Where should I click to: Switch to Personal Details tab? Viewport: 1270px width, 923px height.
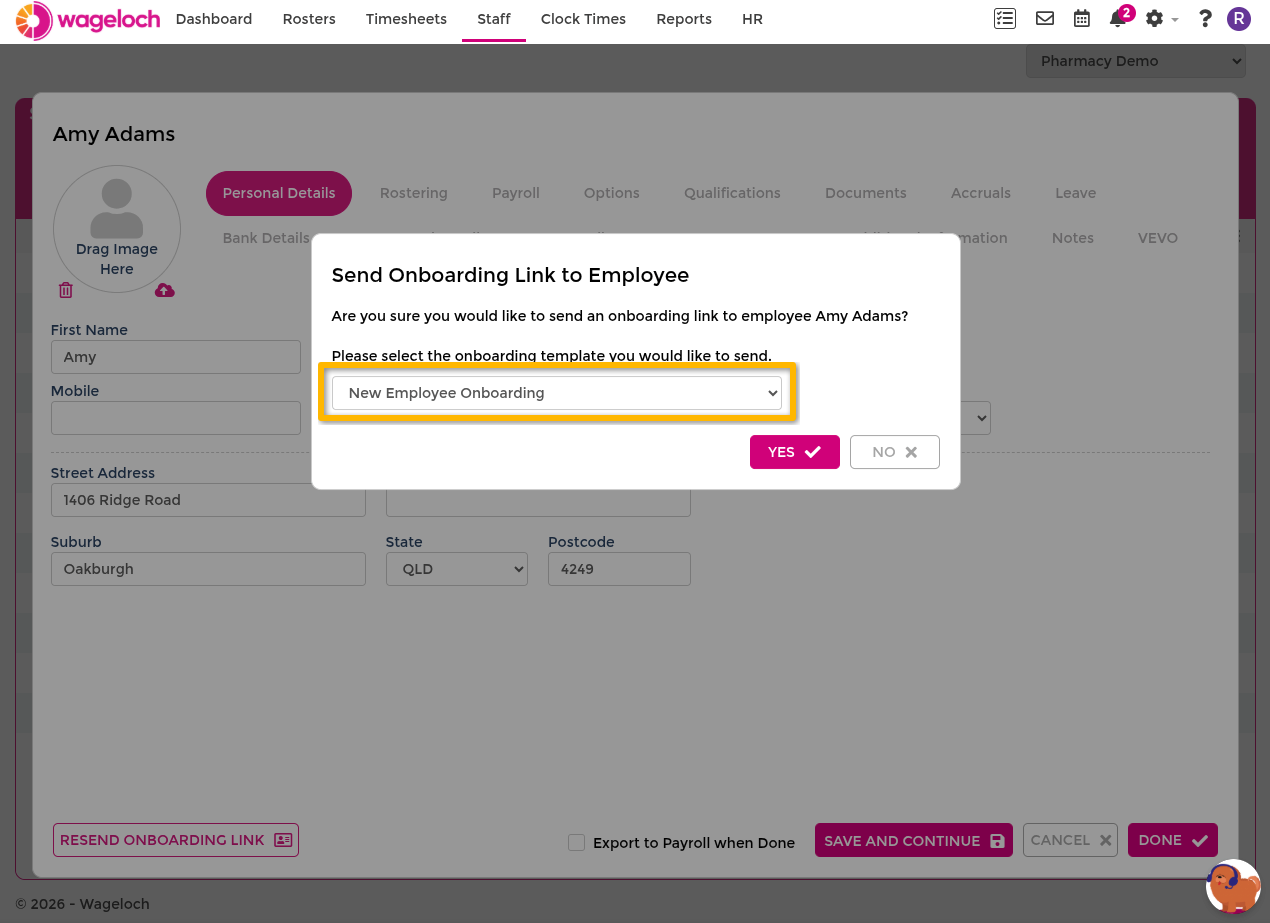(x=279, y=193)
